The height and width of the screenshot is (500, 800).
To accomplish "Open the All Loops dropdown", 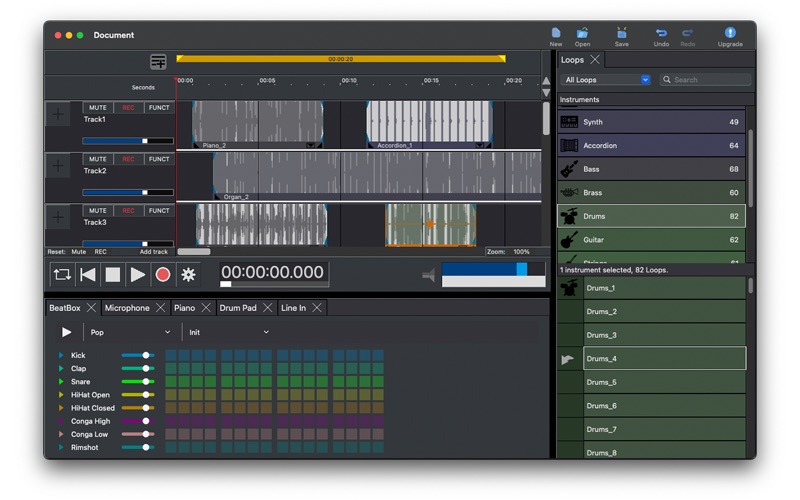I will point(606,80).
